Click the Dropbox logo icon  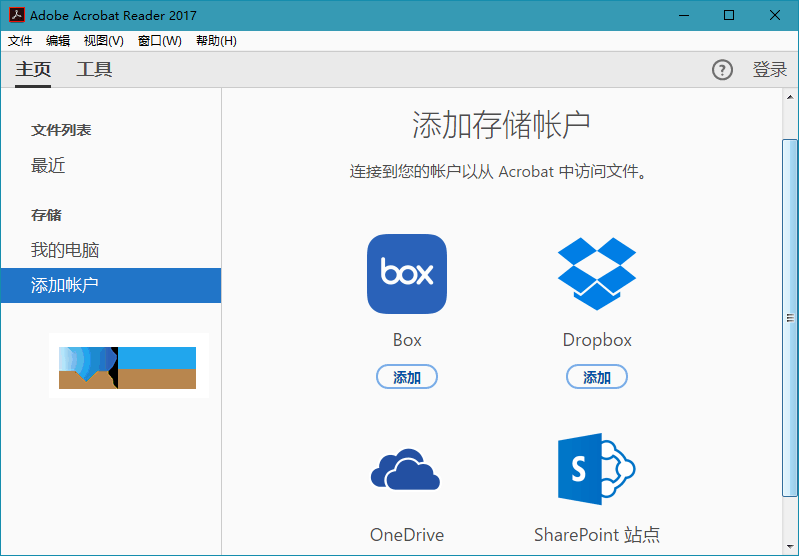(x=597, y=274)
